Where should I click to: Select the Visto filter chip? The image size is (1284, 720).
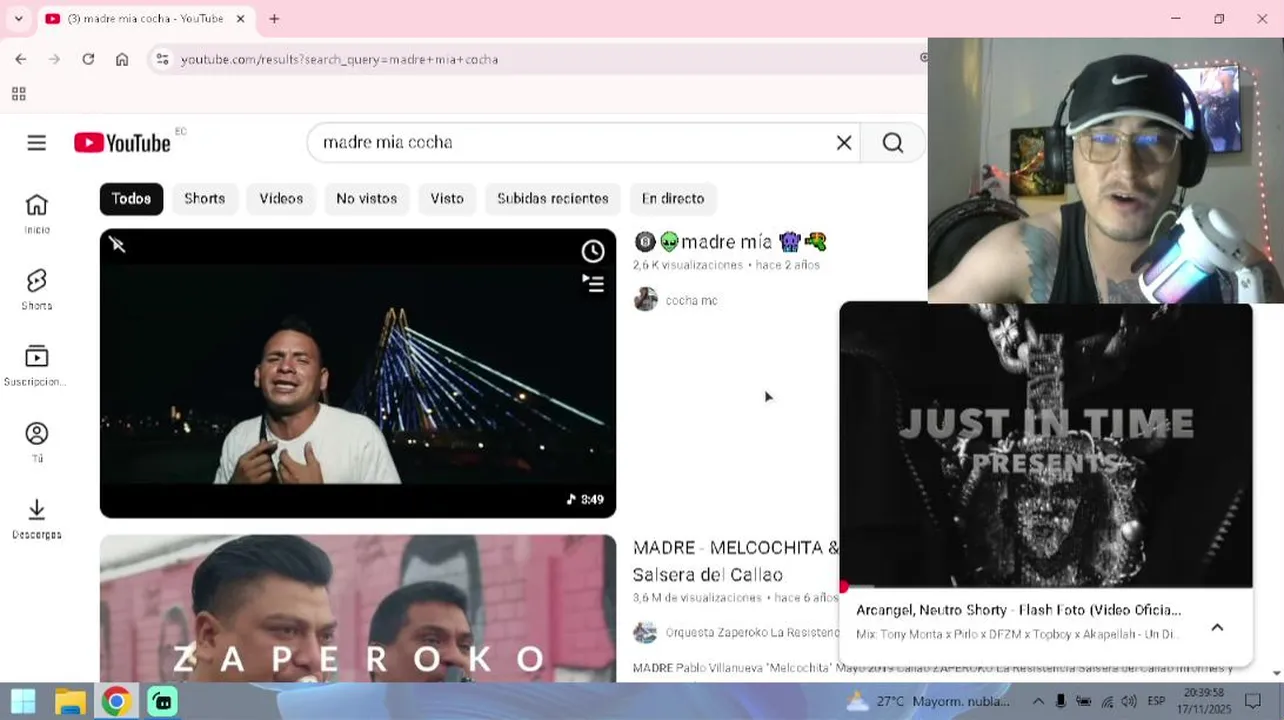447,199
